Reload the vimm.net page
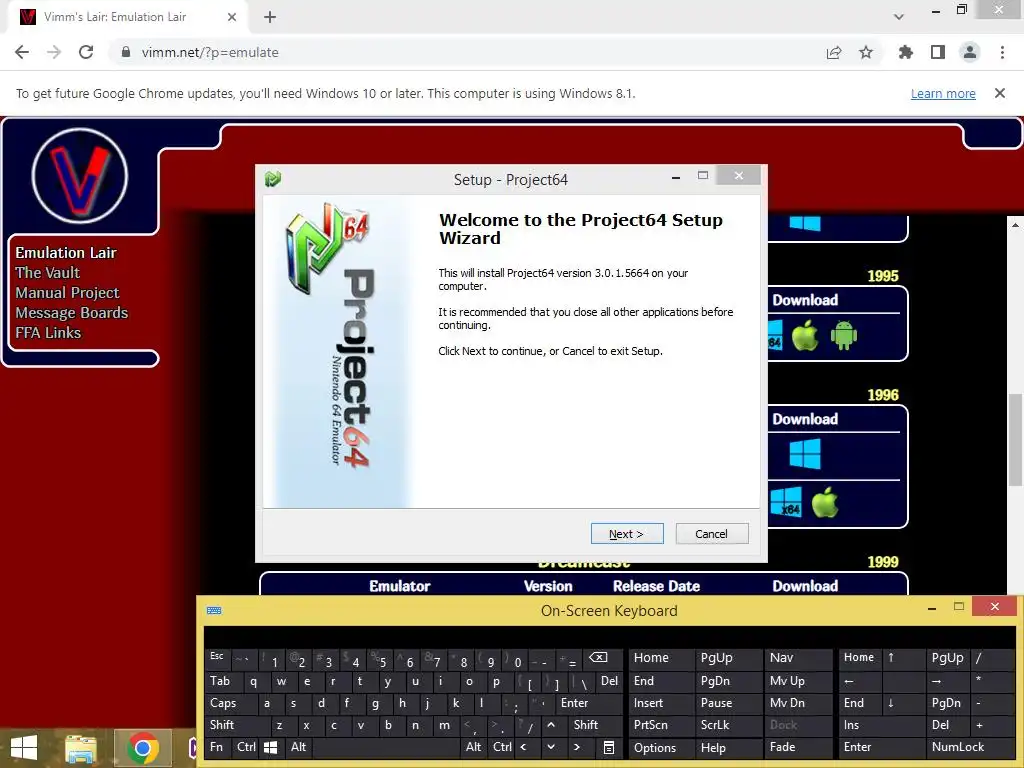1024x768 pixels. (86, 52)
